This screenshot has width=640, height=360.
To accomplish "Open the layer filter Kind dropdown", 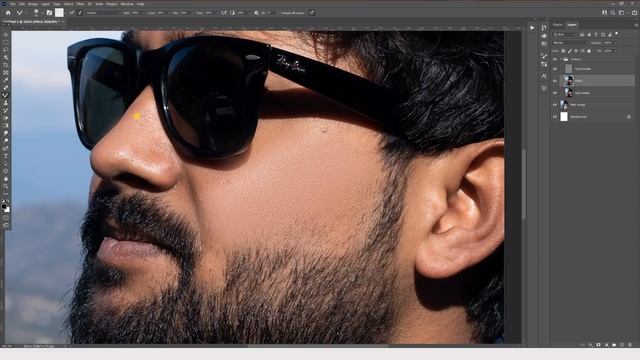I will 564,35.
